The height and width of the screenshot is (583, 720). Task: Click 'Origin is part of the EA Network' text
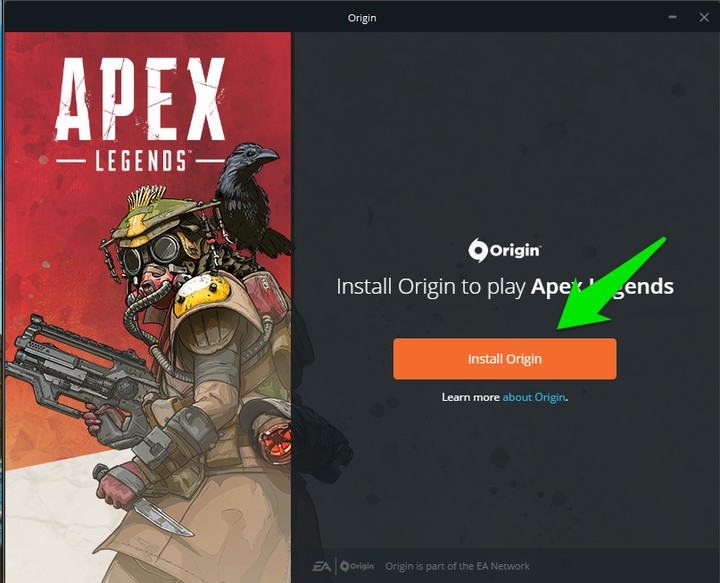coord(457,566)
